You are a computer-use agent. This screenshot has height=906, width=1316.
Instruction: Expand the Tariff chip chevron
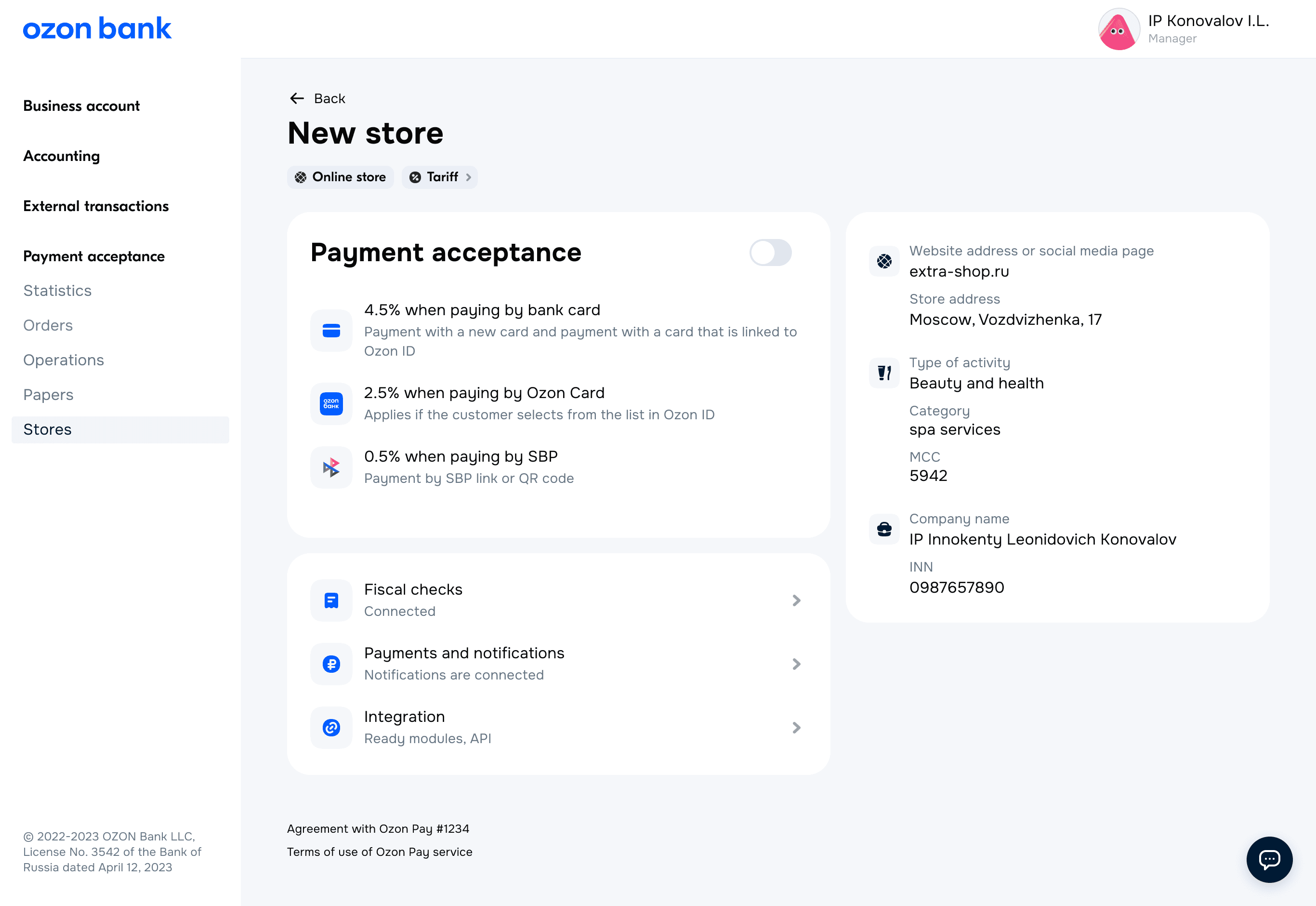469,177
